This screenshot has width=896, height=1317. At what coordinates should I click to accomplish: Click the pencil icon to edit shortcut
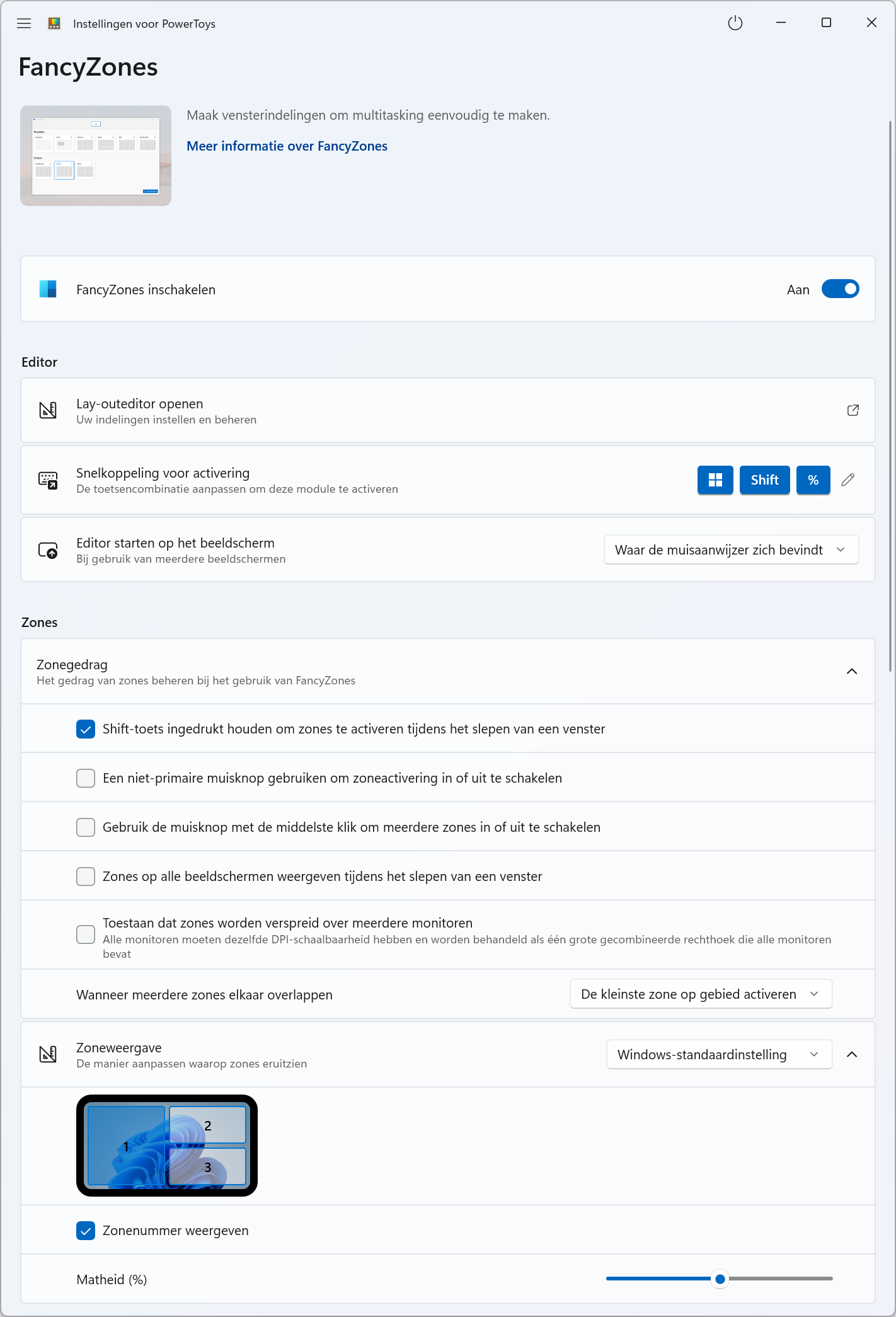[848, 480]
